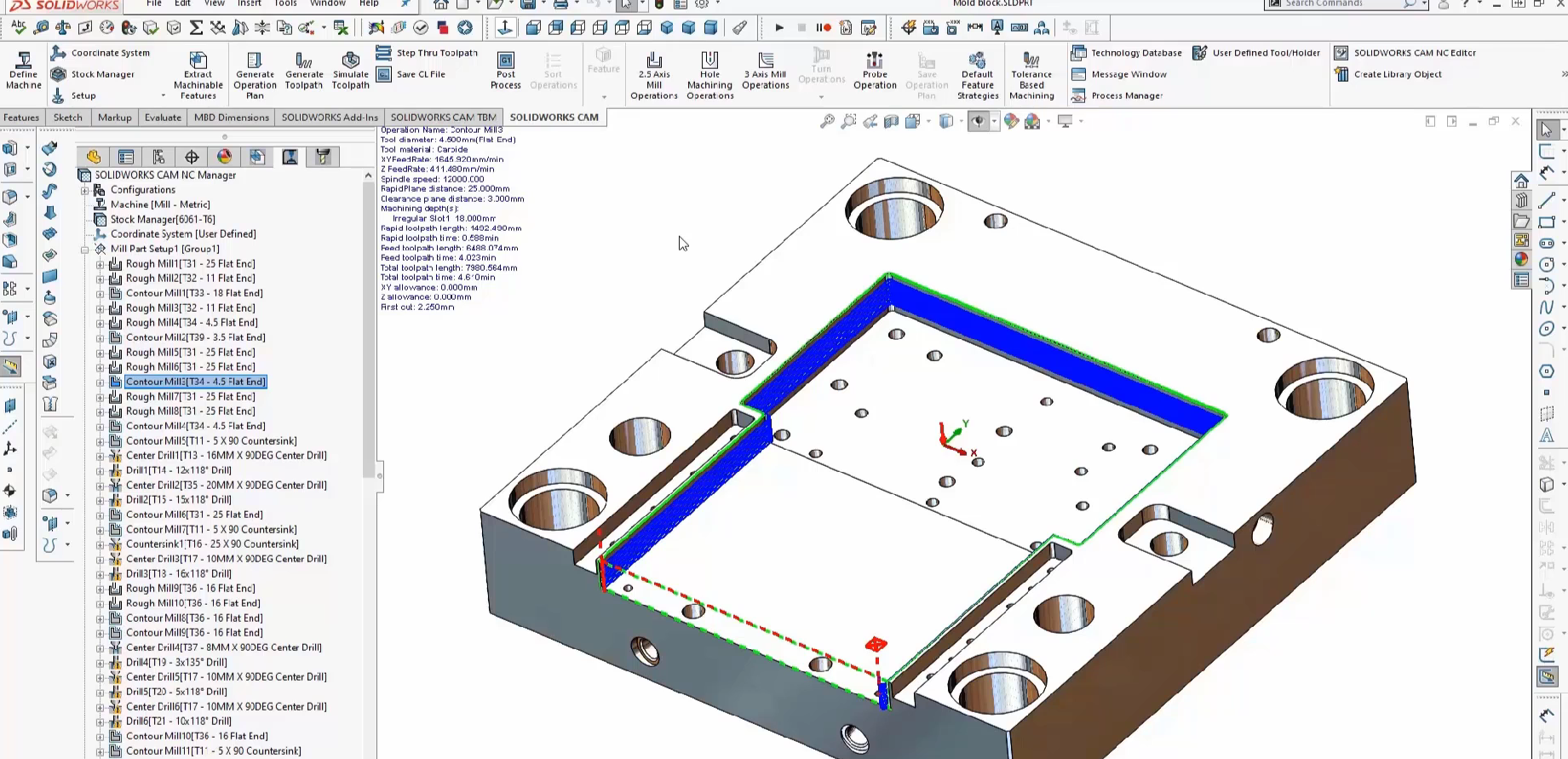Viewport: 1568px width, 759px height.
Task: Expand the Configurations node
Action: click(85, 190)
